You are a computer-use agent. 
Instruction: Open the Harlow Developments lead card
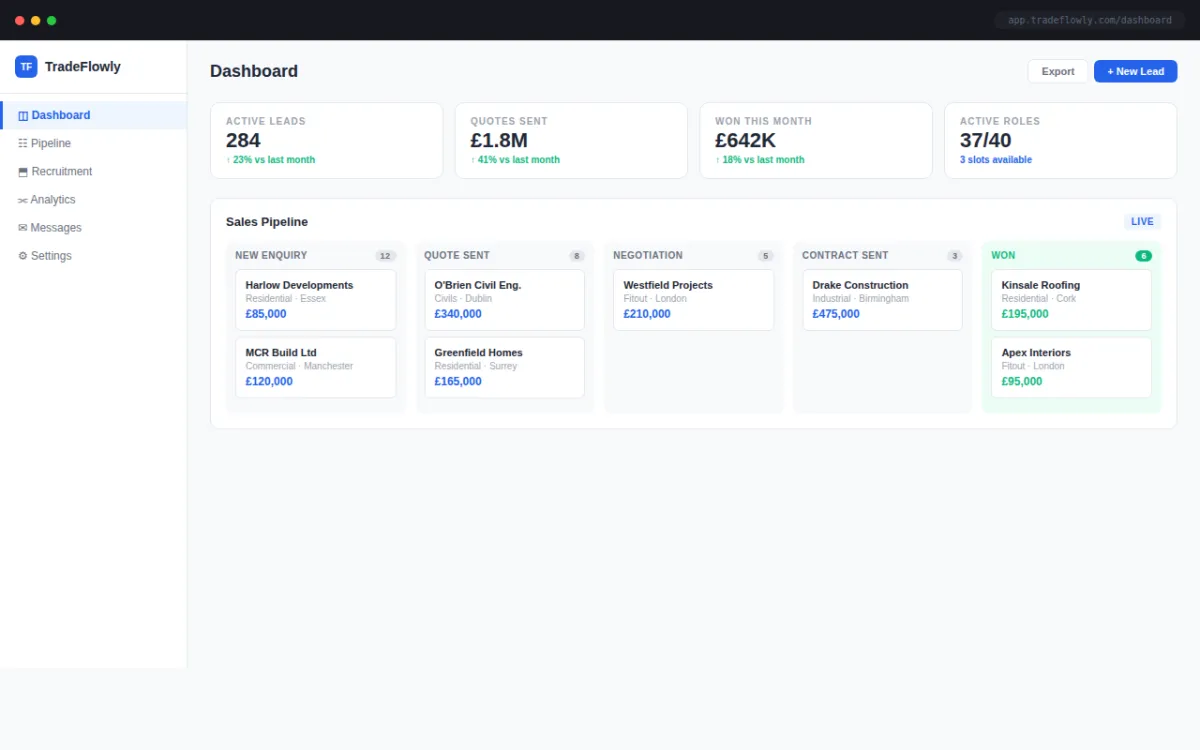click(x=316, y=299)
